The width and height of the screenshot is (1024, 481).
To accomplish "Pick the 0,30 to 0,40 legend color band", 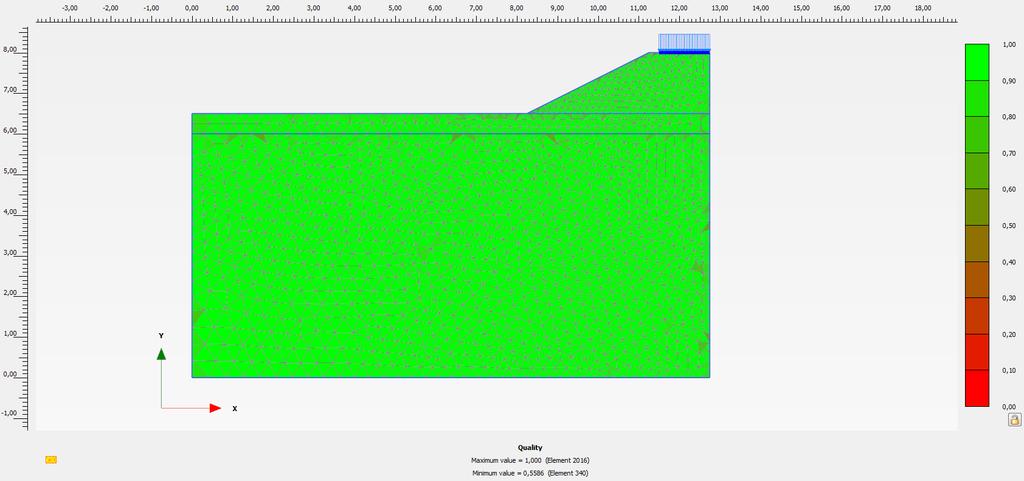I will pos(977,279).
